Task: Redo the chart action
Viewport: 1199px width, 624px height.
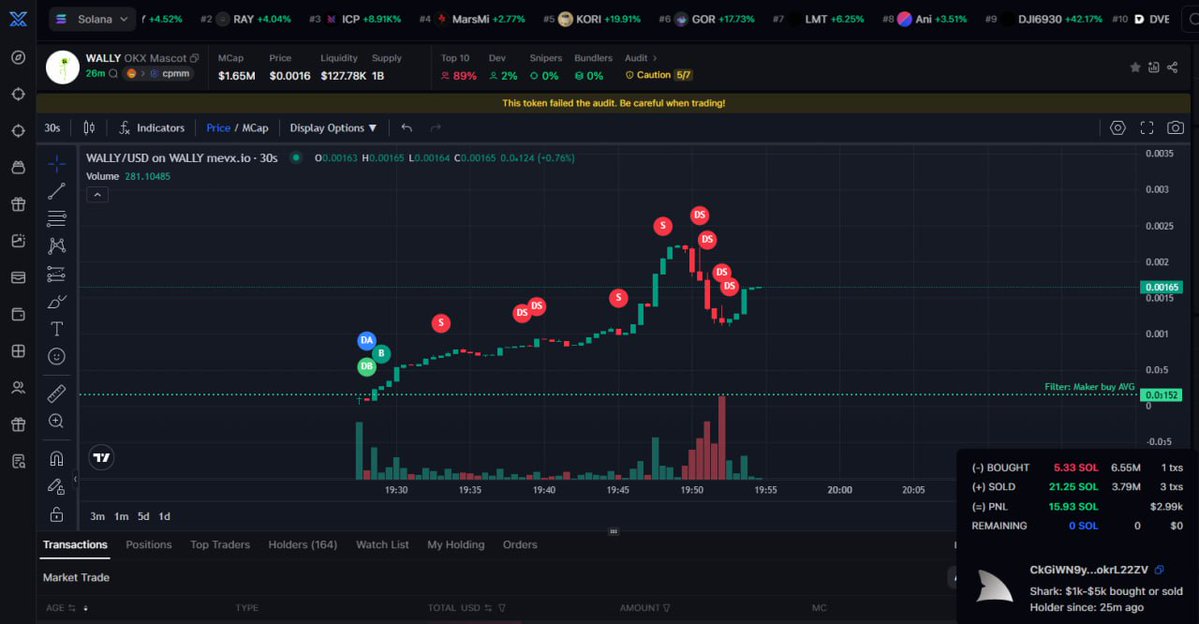Action: click(436, 128)
